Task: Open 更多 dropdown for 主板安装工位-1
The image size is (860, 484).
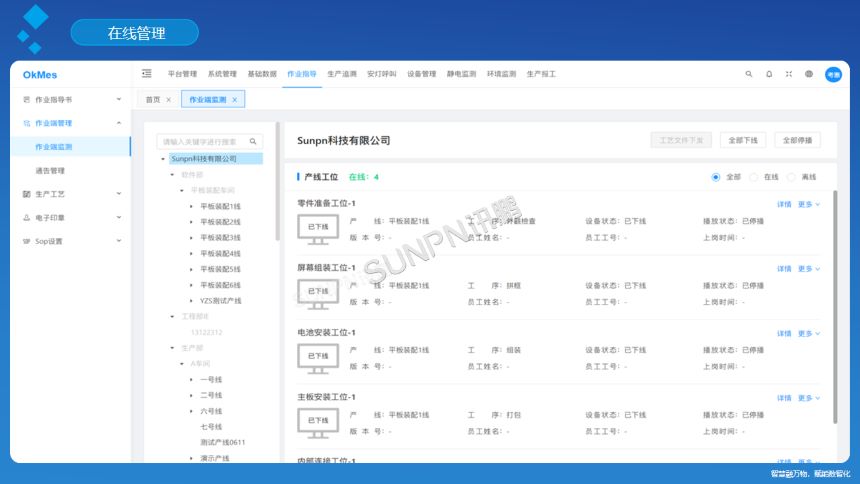Action: coord(809,398)
